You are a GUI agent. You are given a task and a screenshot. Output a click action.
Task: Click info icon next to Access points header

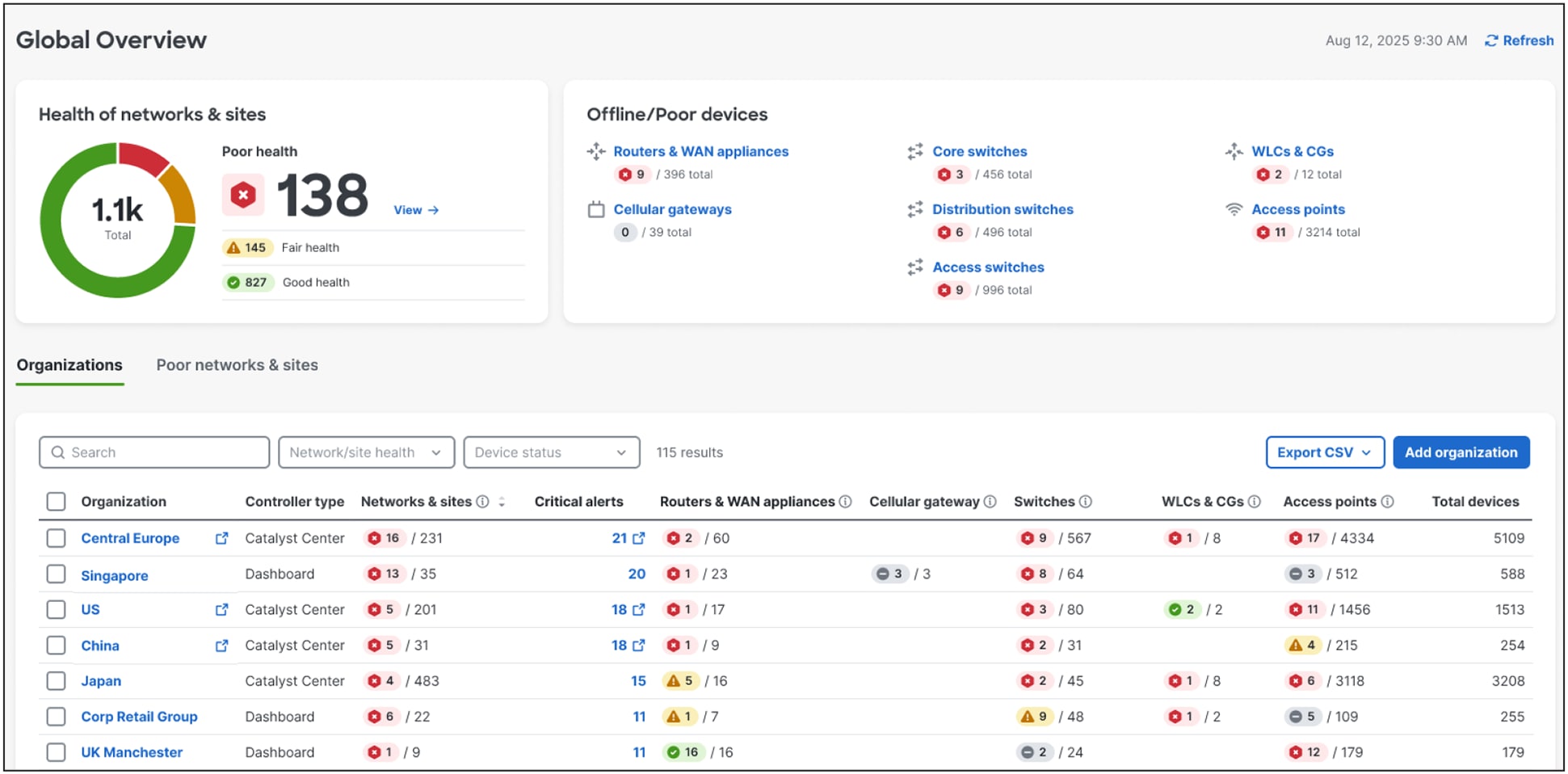[x=1387, y=502]
